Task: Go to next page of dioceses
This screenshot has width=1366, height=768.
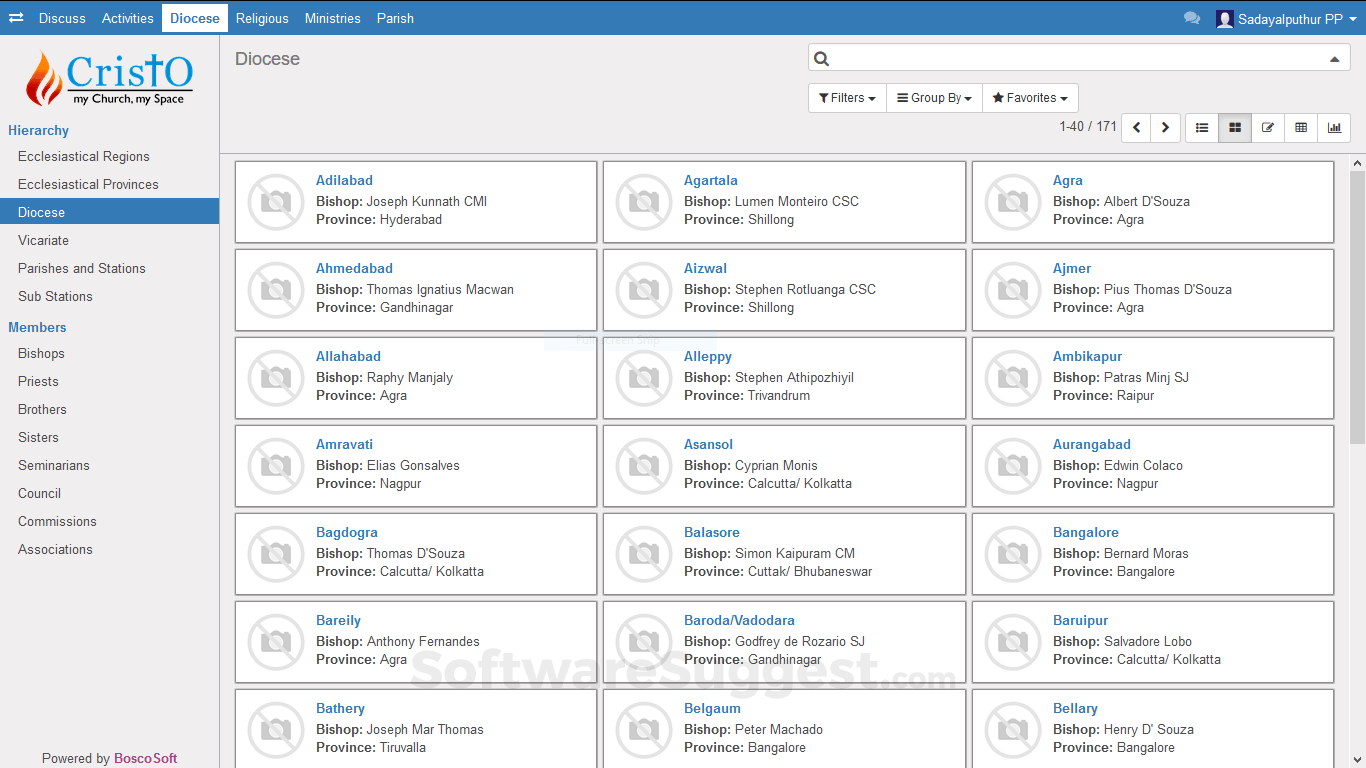Action: click(1165, 128)
